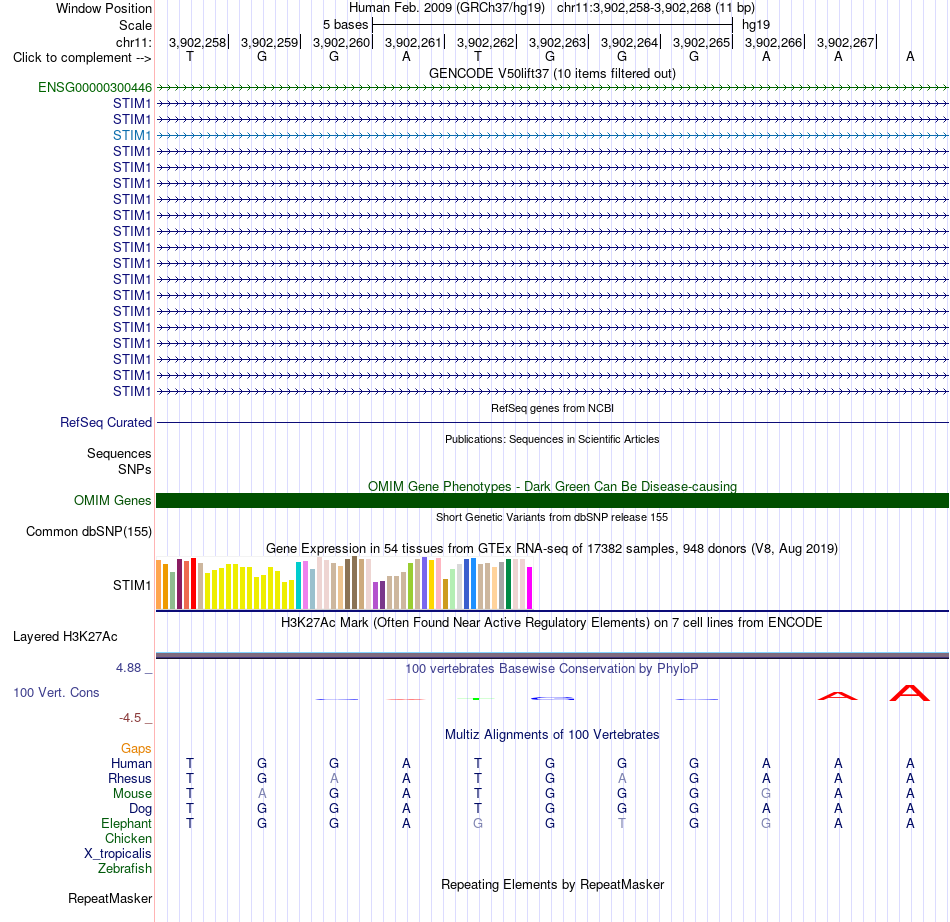Click 'RefSeq genes from NCBI' title
Screen dimensions: 950x922
552,408
